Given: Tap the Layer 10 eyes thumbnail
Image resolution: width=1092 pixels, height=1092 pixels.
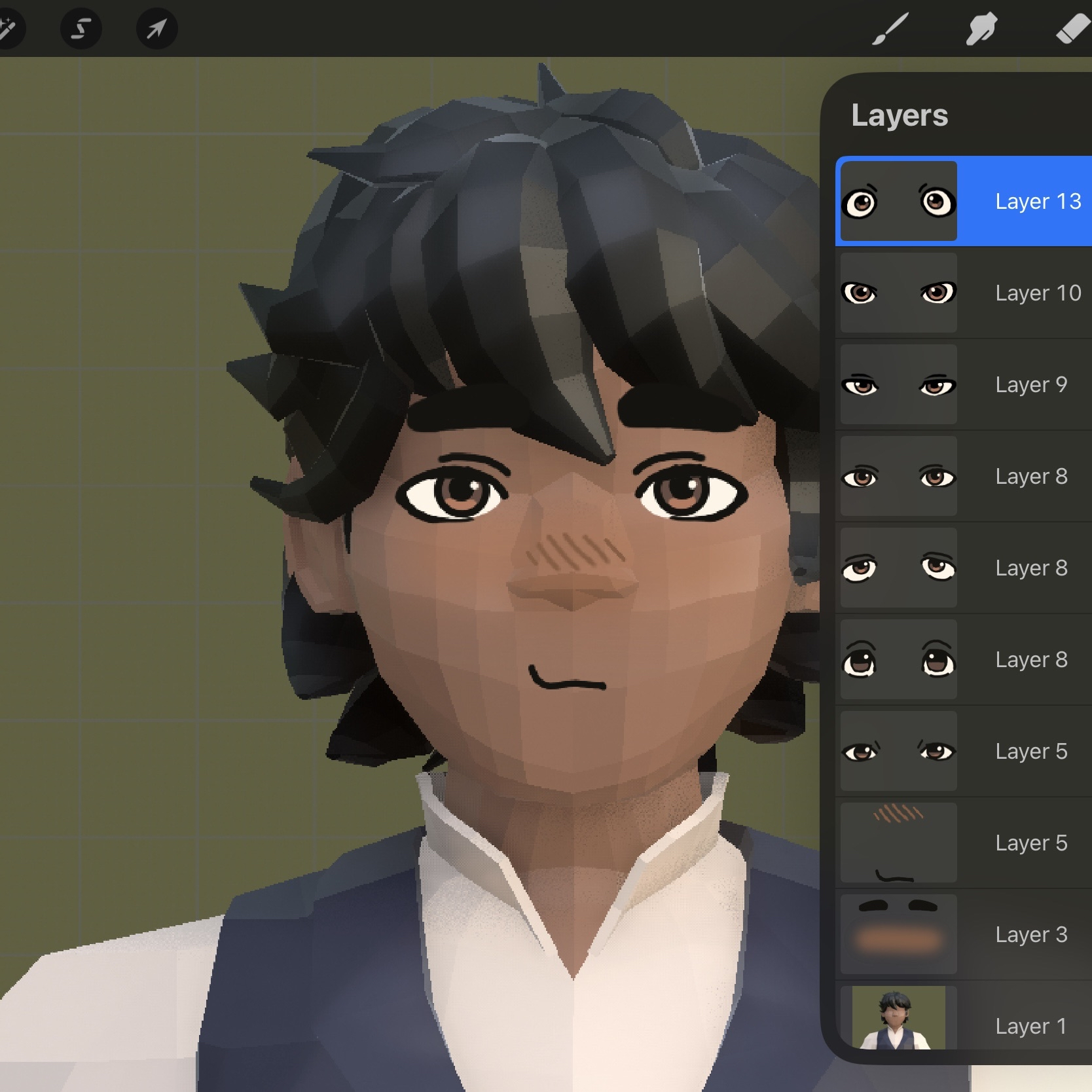Looking at the screenshot, I should (898, 293).
